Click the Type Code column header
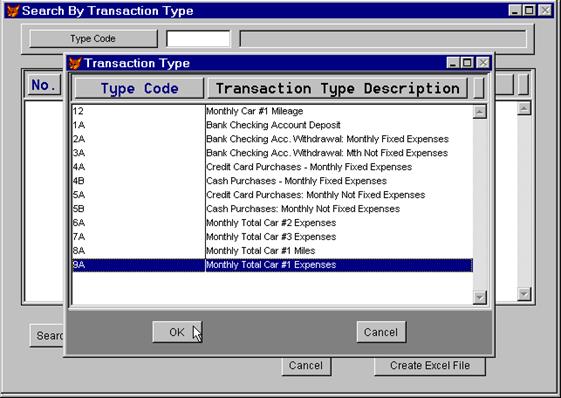The image size is (561, 398). click(139, 88)
